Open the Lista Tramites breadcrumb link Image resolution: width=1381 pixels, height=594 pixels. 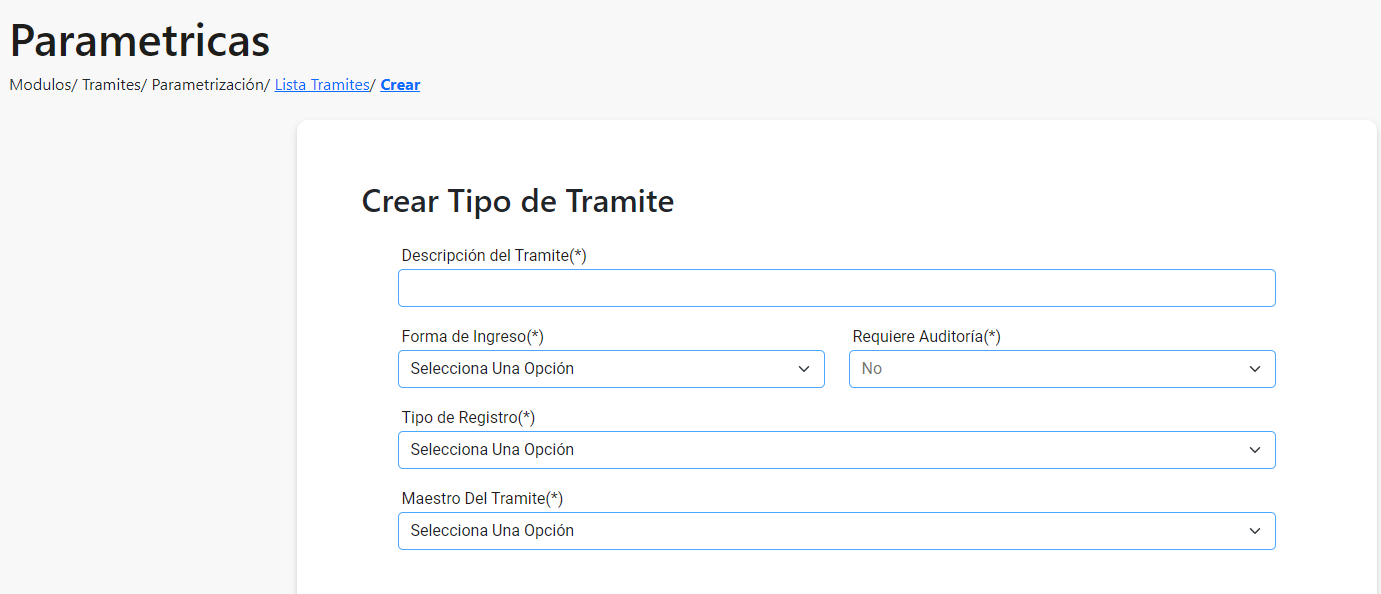(x=322, y=85)
